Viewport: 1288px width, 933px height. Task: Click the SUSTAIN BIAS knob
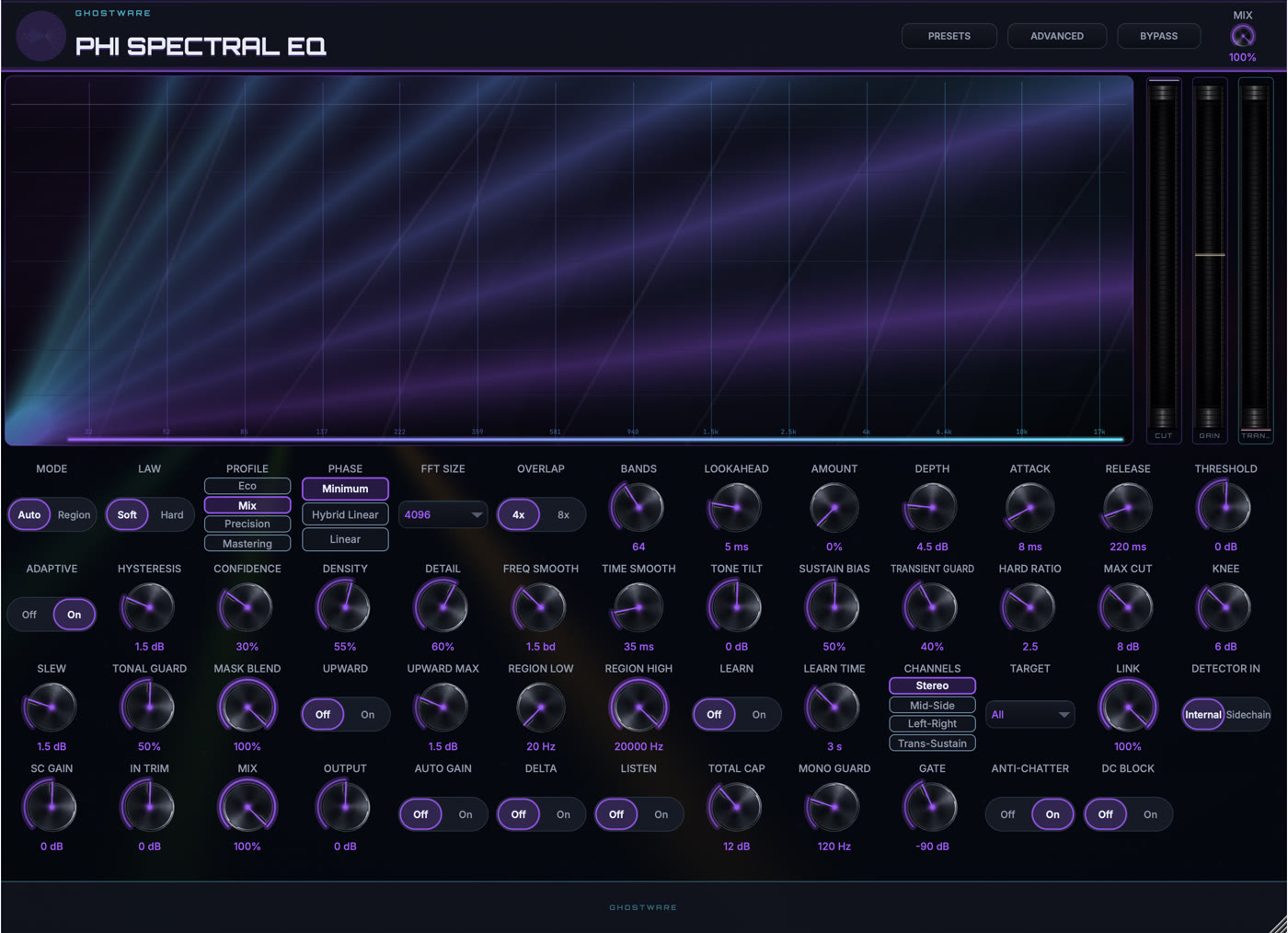834,607
